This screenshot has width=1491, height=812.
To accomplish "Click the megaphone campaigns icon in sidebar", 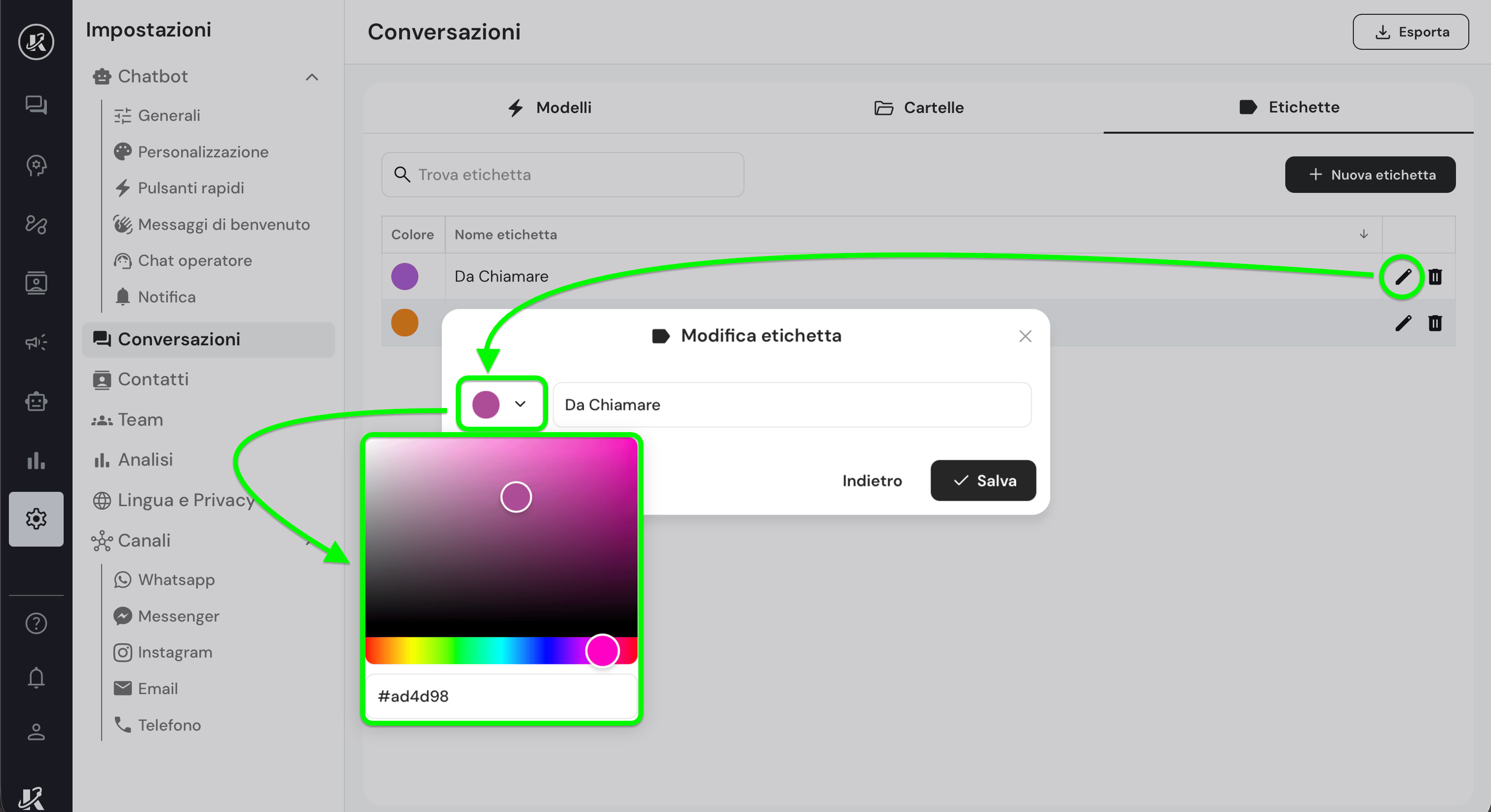I will pos(36,342).
